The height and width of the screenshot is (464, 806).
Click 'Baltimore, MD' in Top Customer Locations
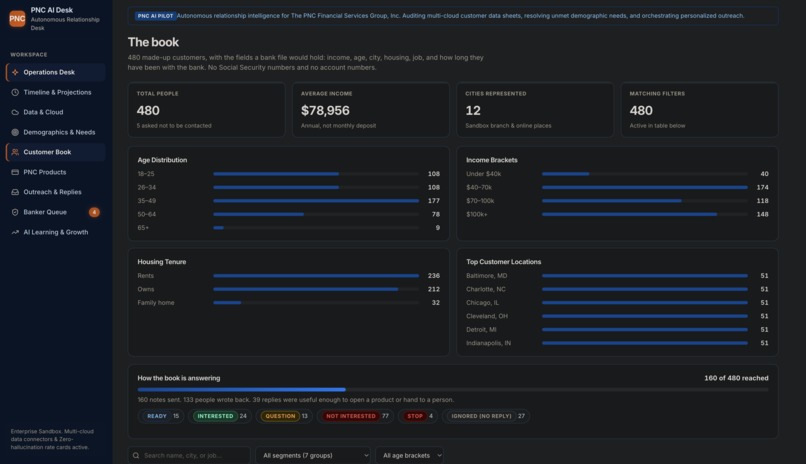pyautogui.click(x=487, y=276)
